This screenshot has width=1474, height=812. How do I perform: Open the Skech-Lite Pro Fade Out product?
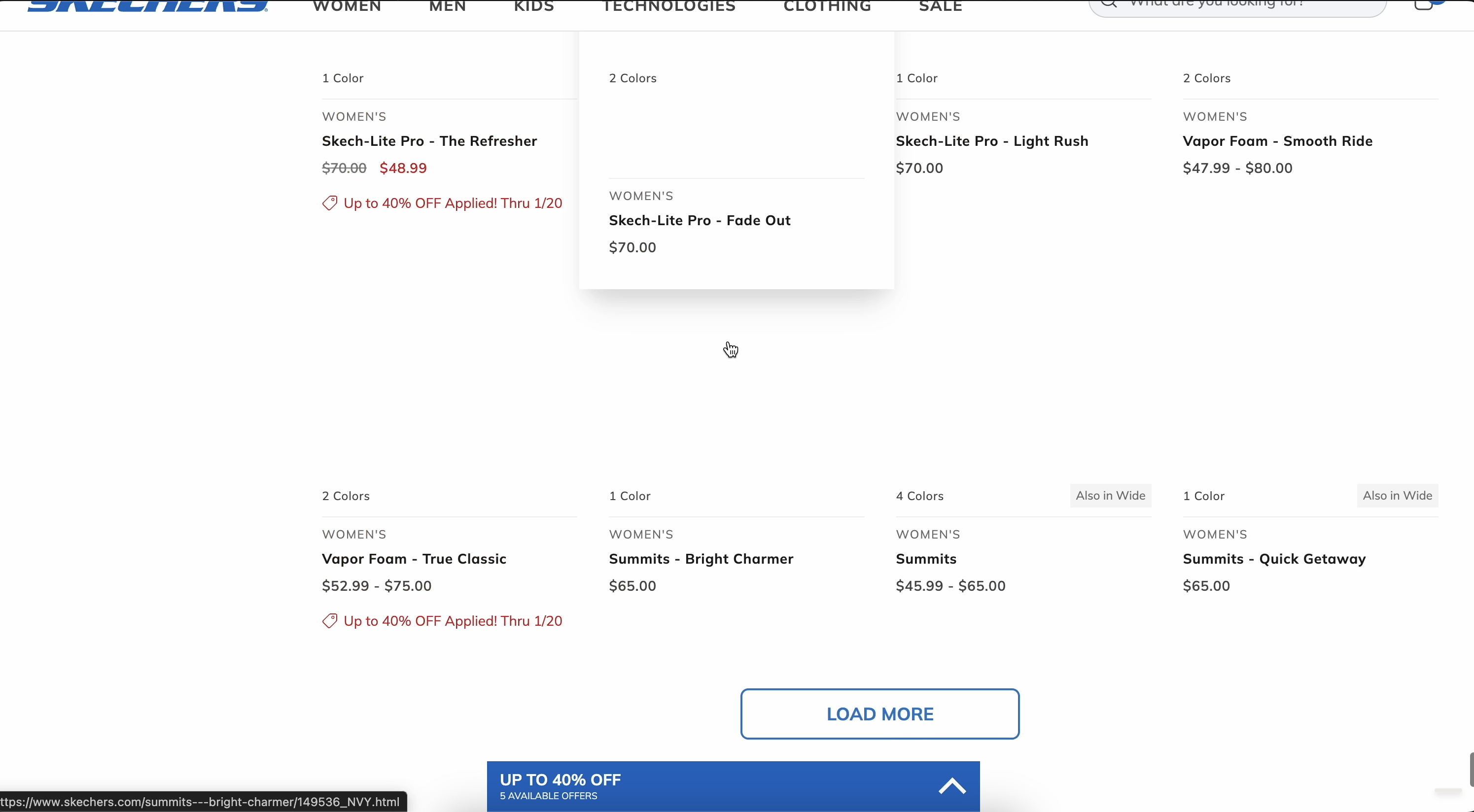tap(699, 220)
